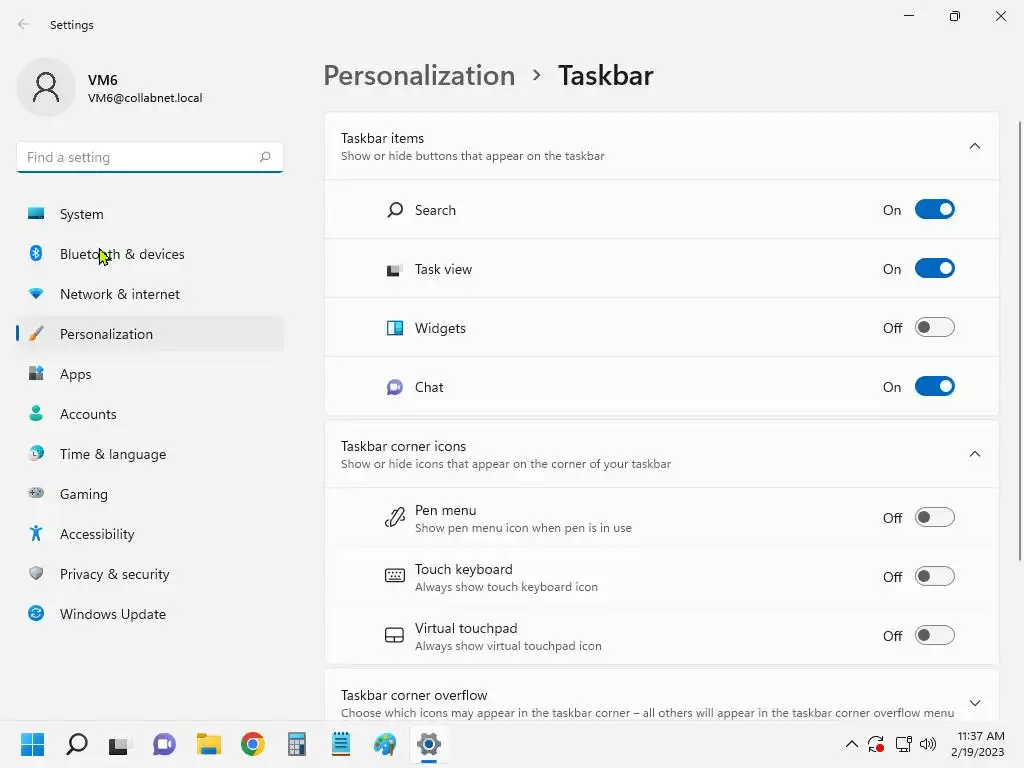Screen dimensions: 1024x768
Task: Open Calculator from the taskbar
Action: (x=296, y=744)
